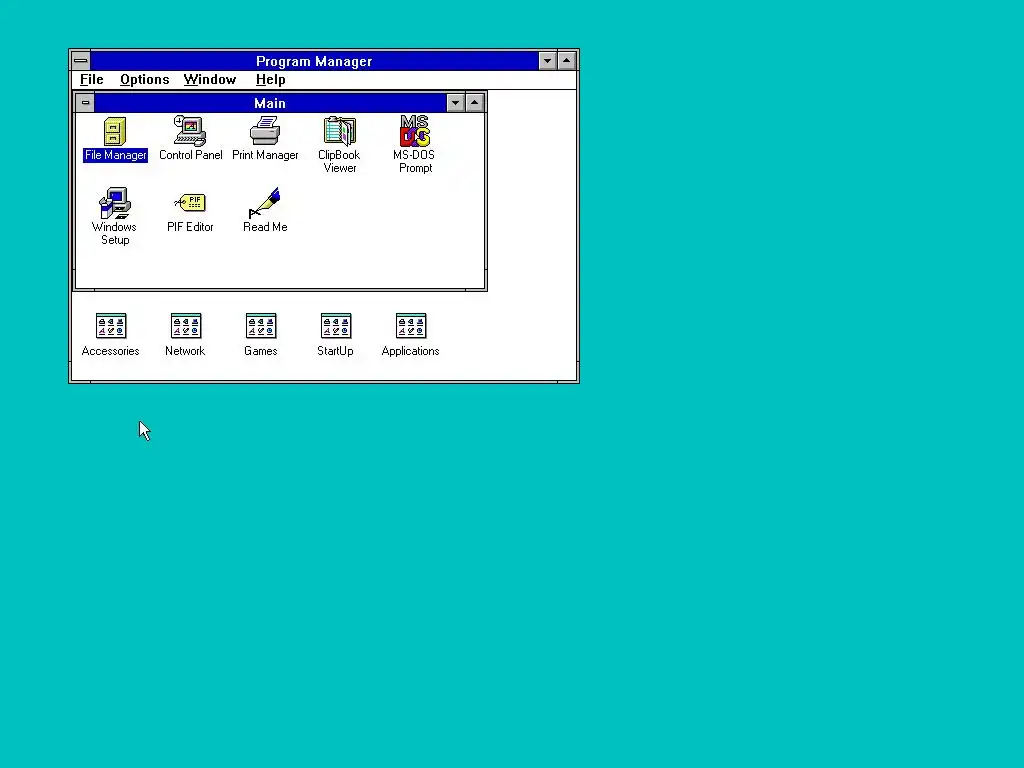Minimize the Program Manager window
Screen dimensions: 1024x768
click(x=547, y=61)
